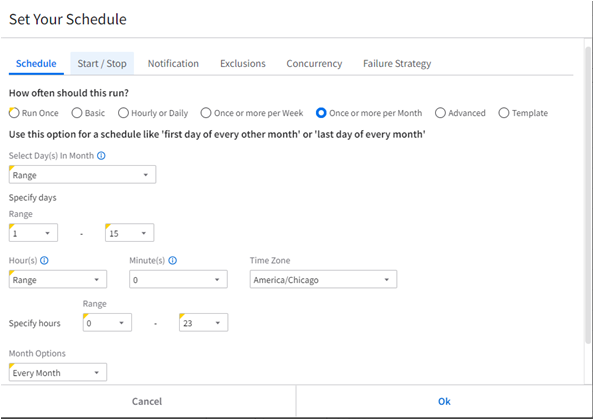
Task: Open hour range start dropdown showing 0
Action: pos(107,323)
